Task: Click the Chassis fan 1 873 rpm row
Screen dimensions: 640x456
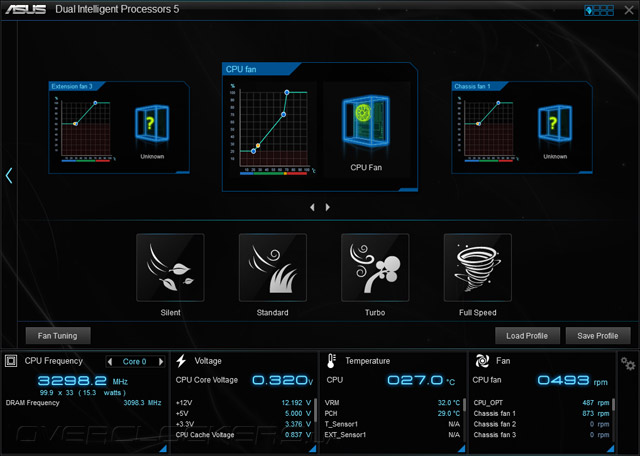Action: click(541, 413)
